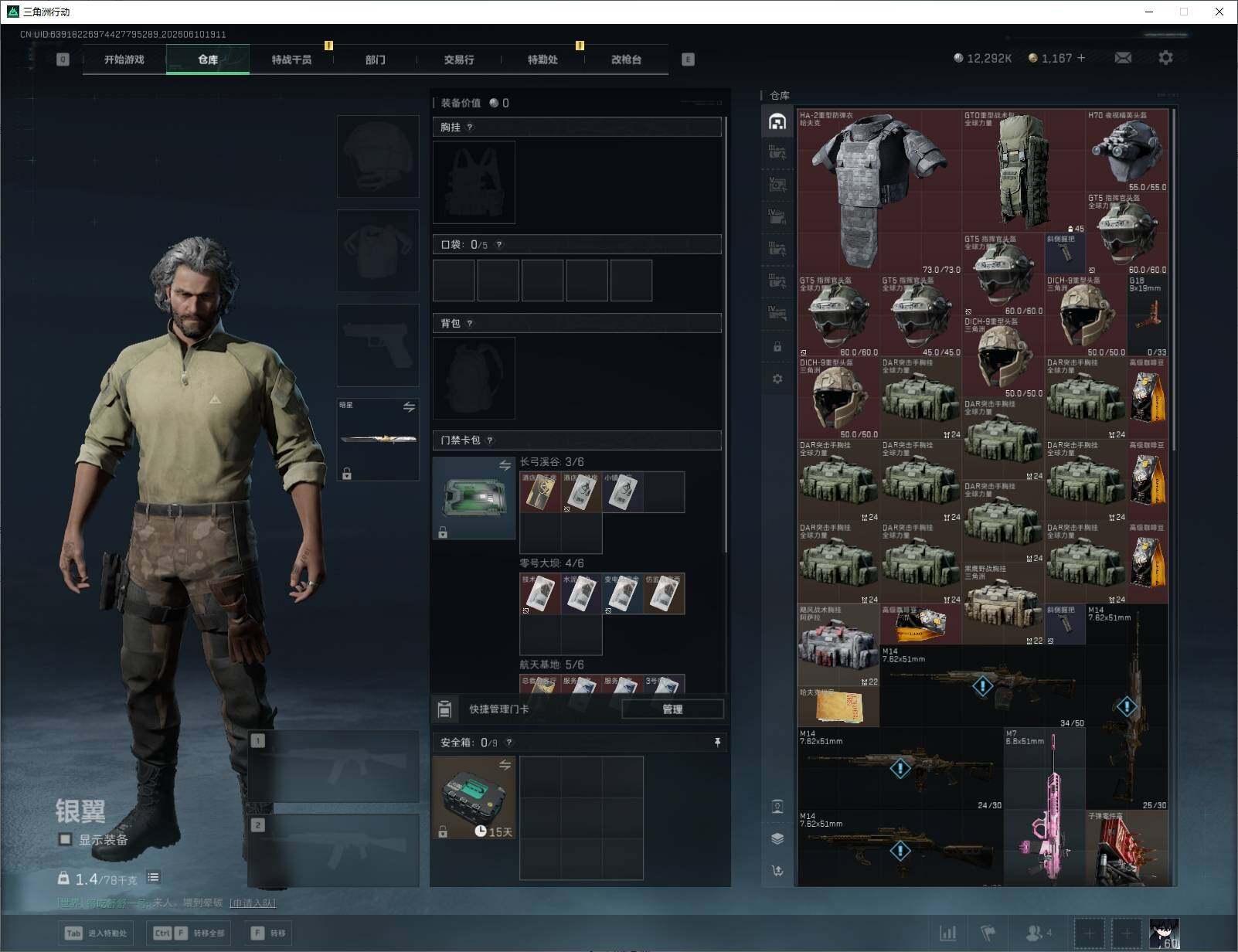Open warehouse settings gear in sidebar
Image resolution: width=1238 pixels, height=952 pixels.
coord(777,379)
